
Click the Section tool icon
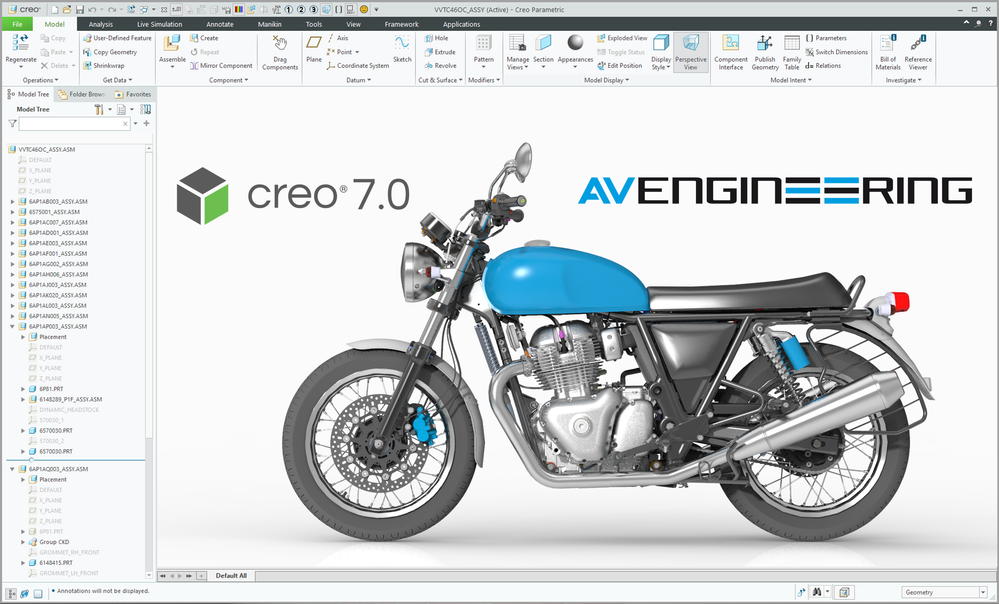coord(543,43)
